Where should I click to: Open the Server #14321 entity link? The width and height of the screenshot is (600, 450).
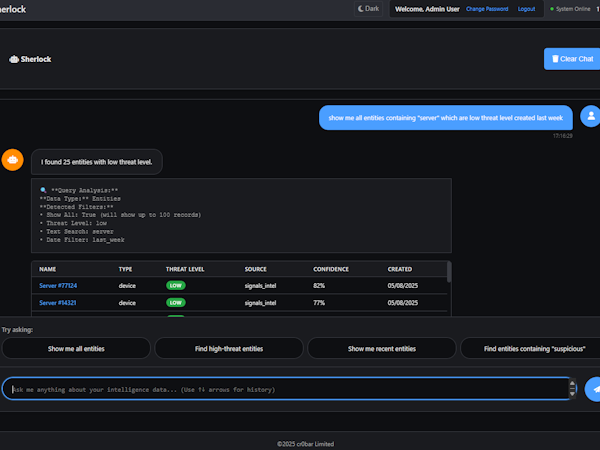tap(57, 303)
